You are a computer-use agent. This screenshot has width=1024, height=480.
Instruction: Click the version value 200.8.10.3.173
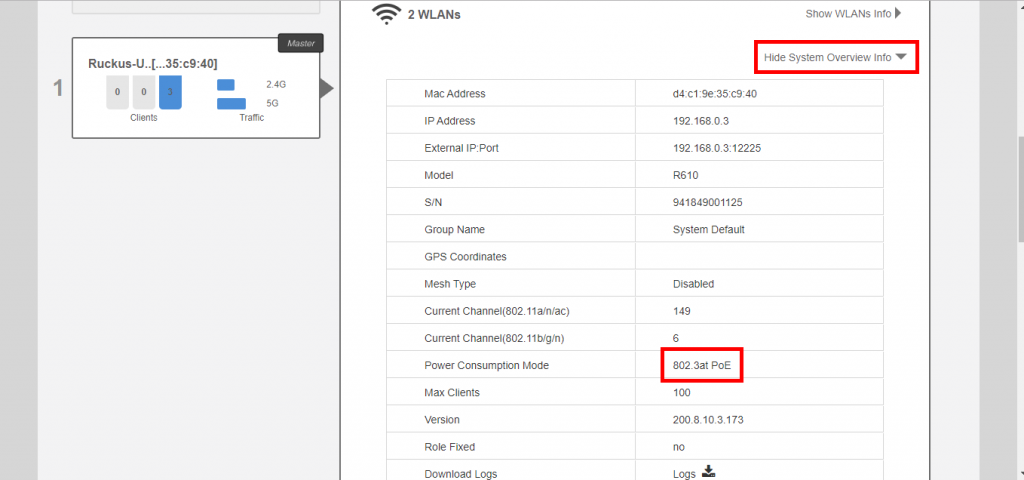point(714,420)
